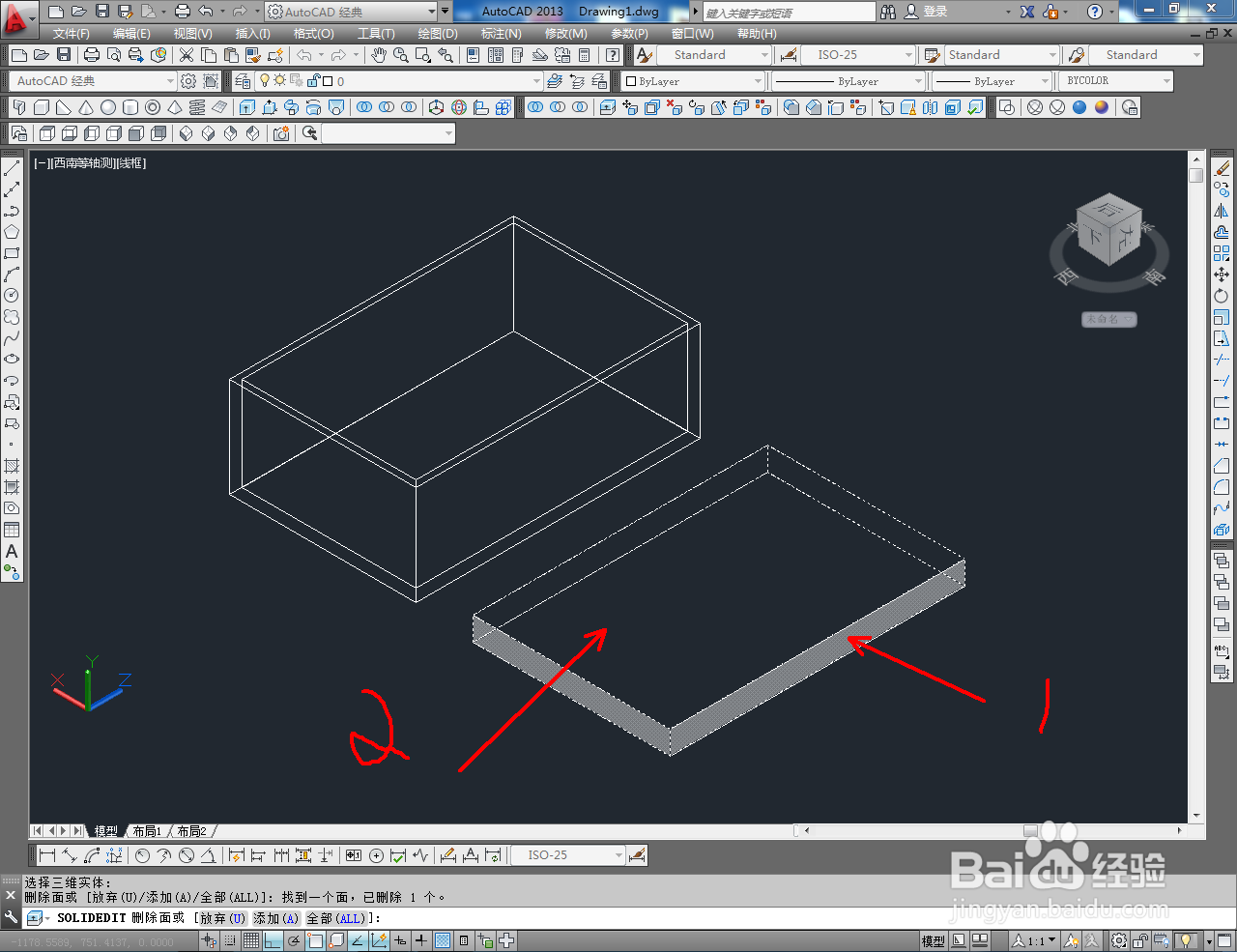The height and width of the screenshot is (952, 1237).
Task: Open Workspace Settings gear icon
Action: tap(188, 81)
